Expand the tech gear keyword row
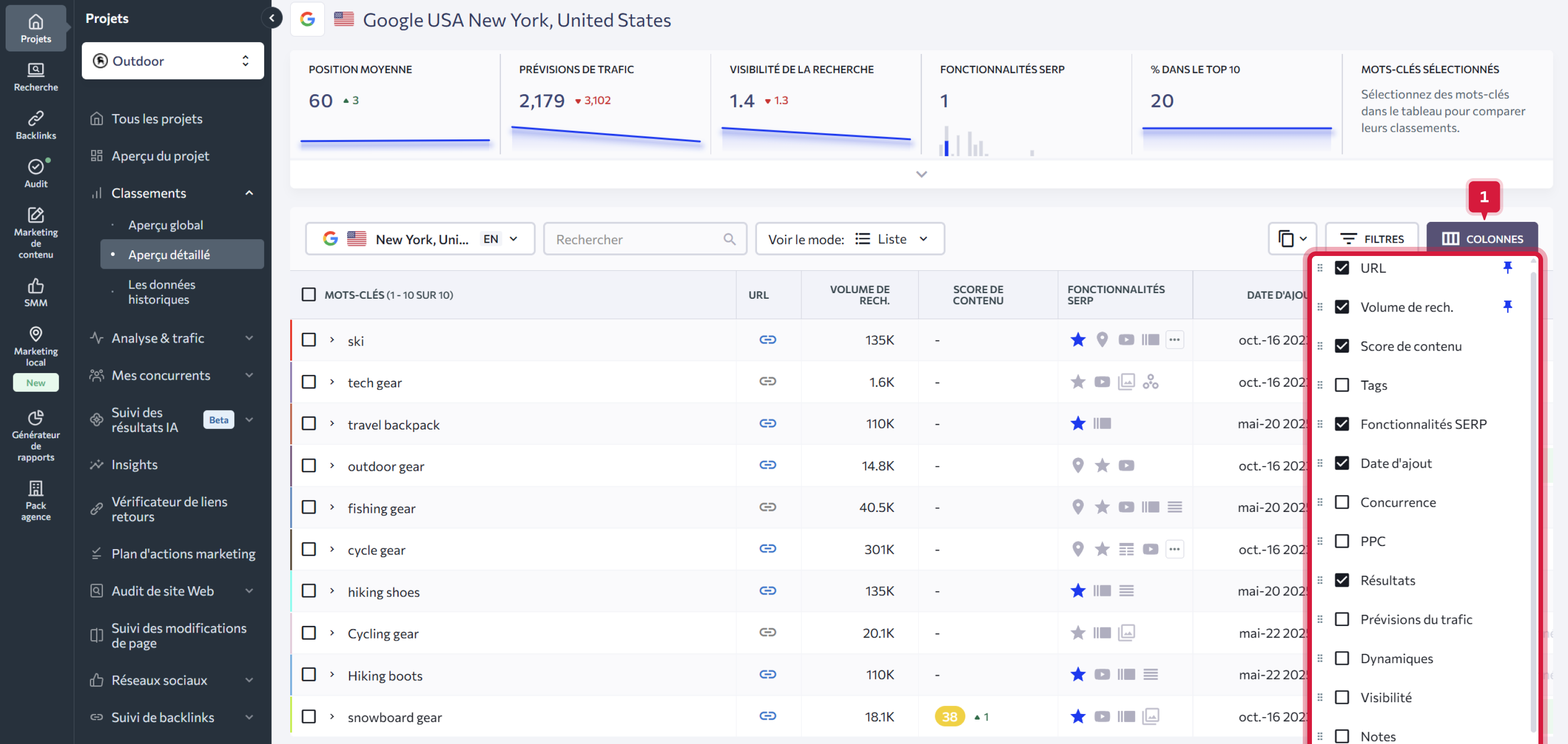The width and height of the screenshot is (1568, 744). pos(332,382)
